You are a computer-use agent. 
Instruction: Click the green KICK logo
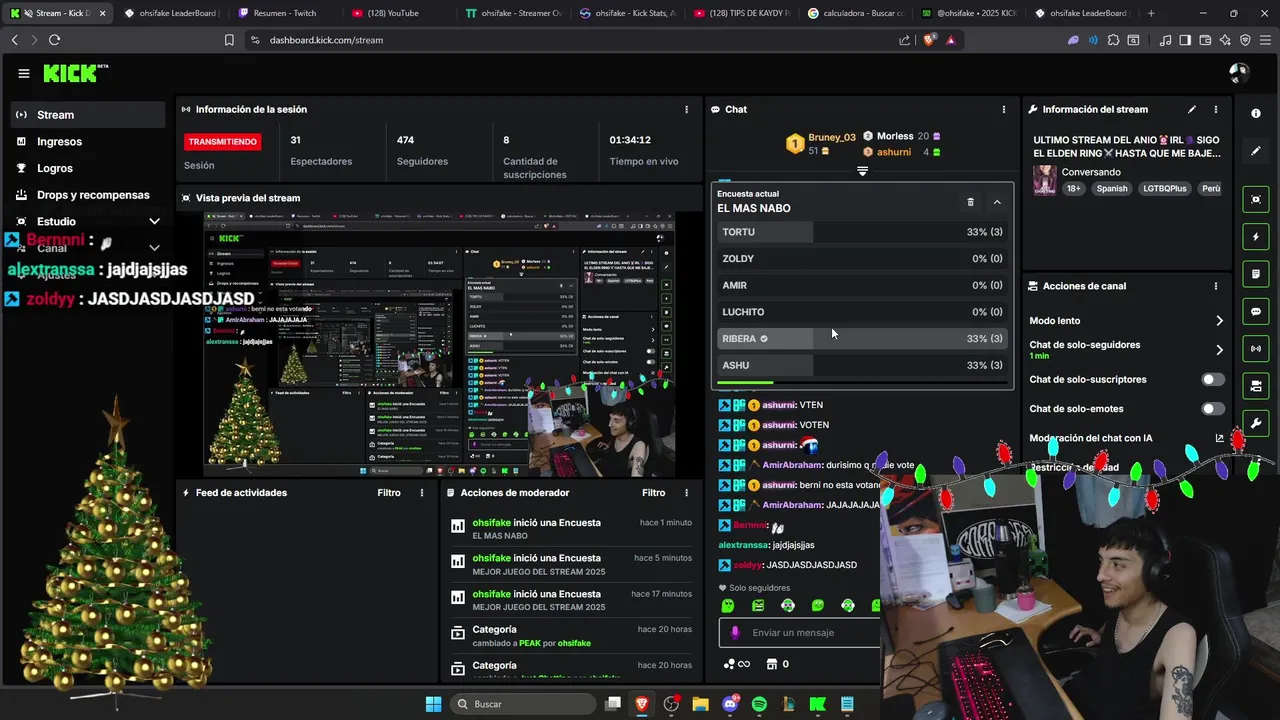71,73
